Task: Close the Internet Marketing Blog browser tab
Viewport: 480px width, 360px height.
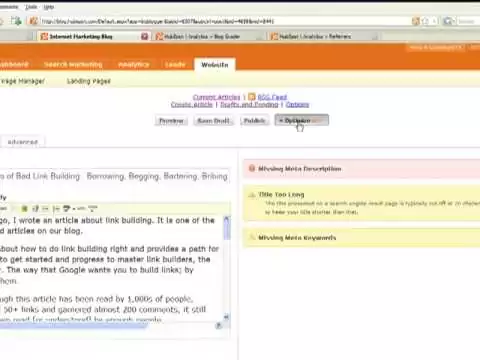Action: click(x=144, y=36)
